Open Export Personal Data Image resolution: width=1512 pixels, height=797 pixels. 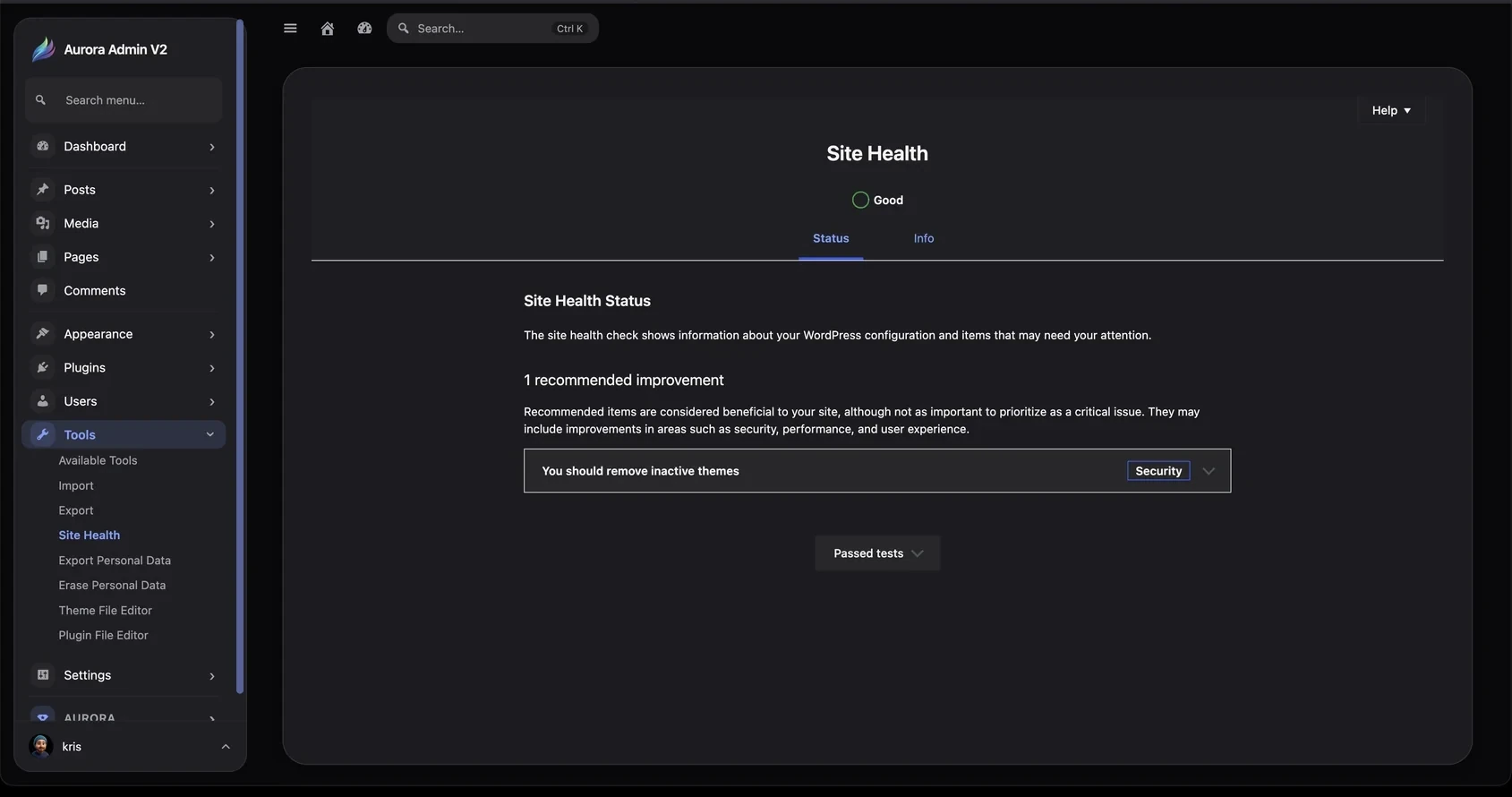pyautogui.click(x=115, y=561)
